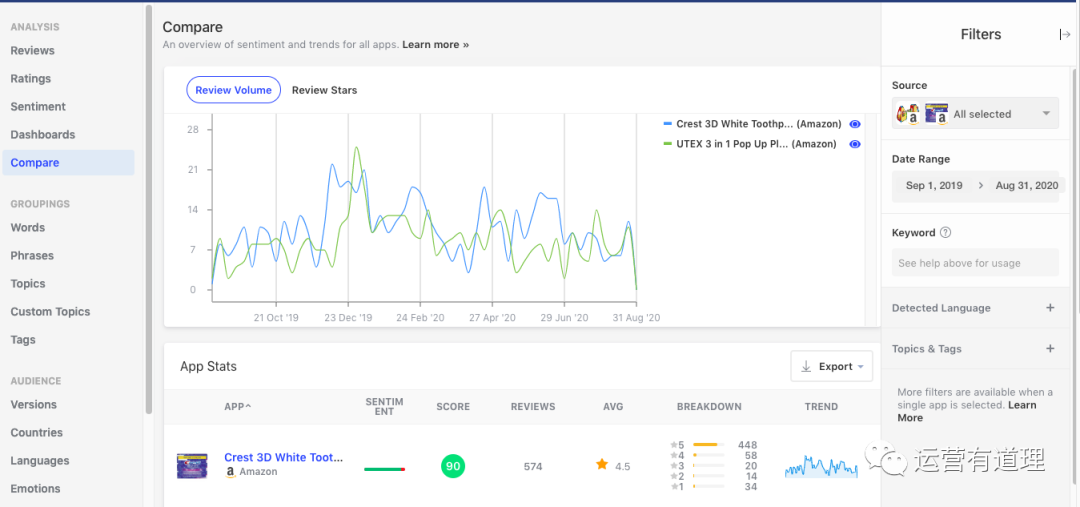Select the Review Volume toggle
This screenshot has width=1080, height=507.
click(x=233, y=90)
